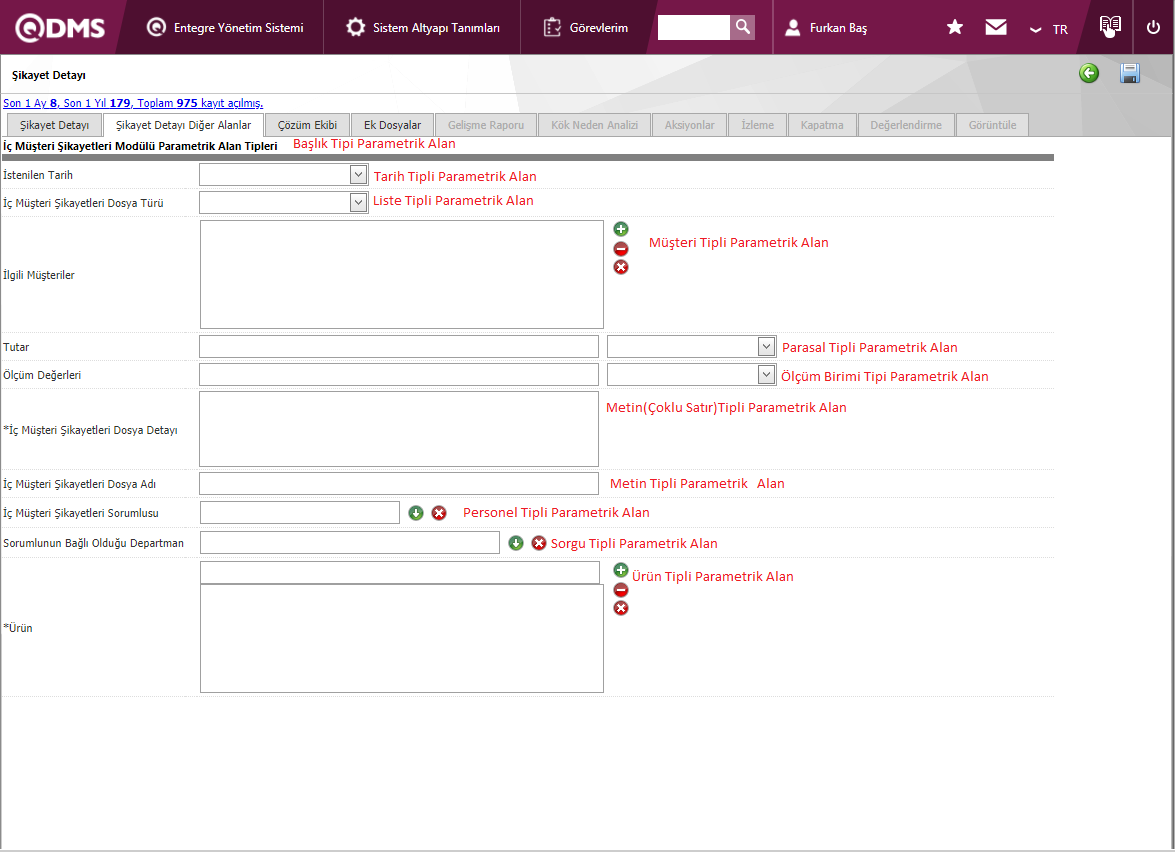Clear customers with red X icon
Image resolution: width=1175 pixels, height=852 pixels.
pos(620,268)
